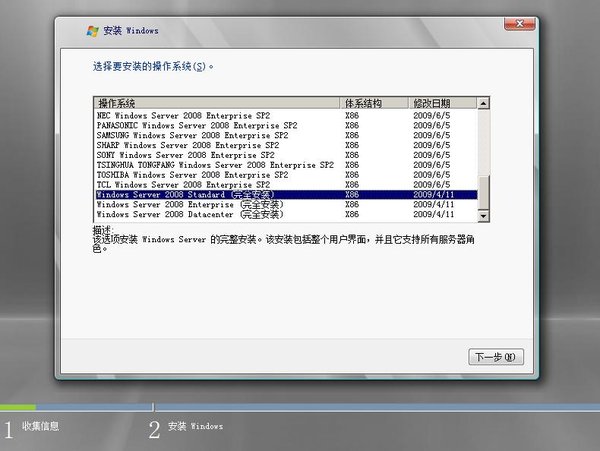
Task: Select Windows Server 2008 Datacenter (完全安装)
Action: [x=286, y=215]
